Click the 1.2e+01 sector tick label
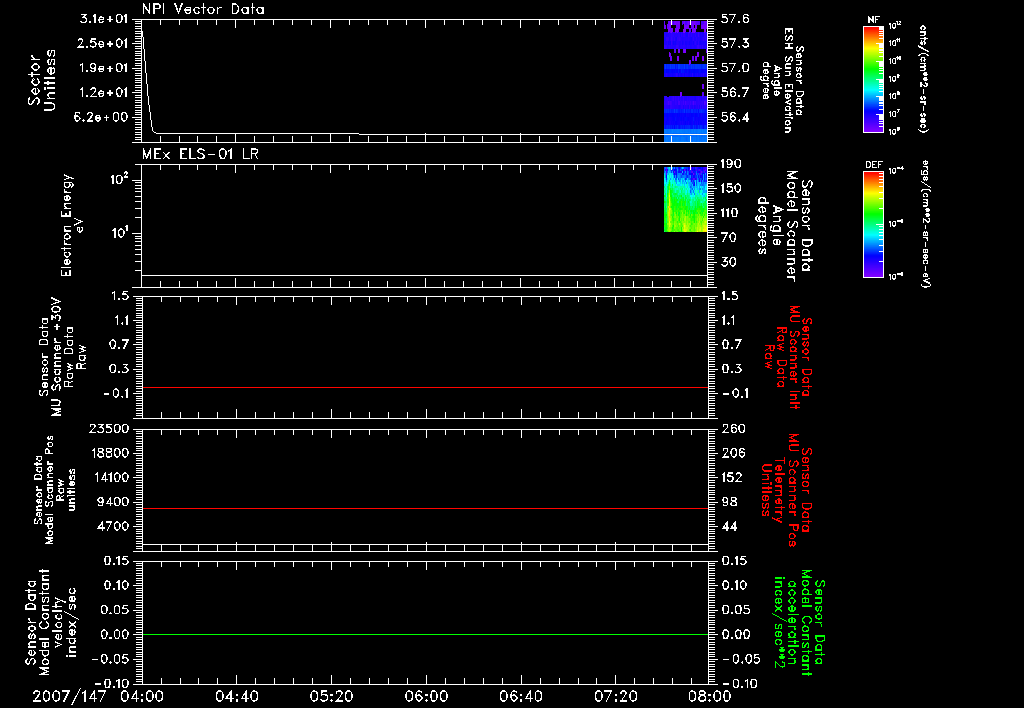The height and width of the screenshot is (708, 1024). tap(103, 93)
